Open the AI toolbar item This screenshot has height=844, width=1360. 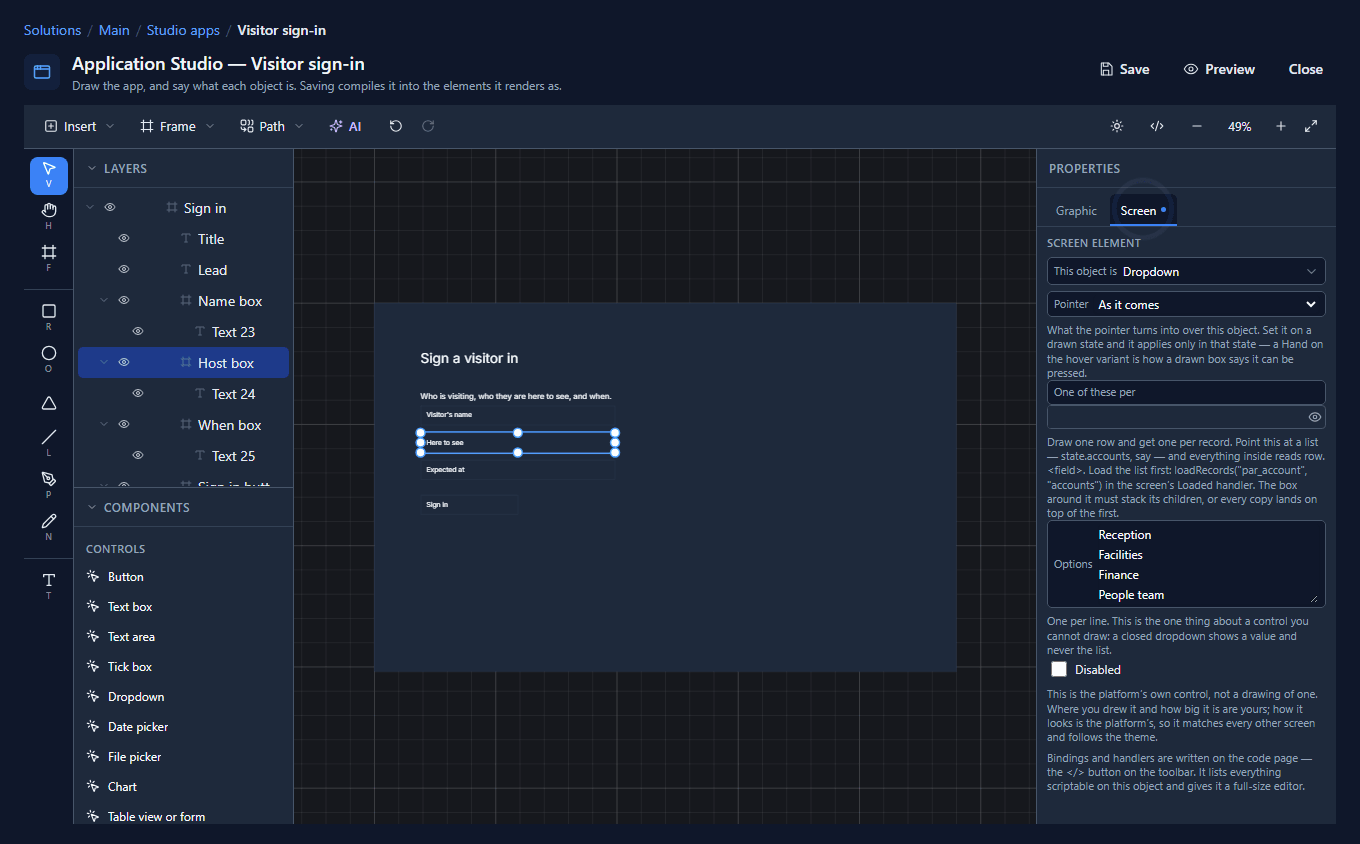click(345, 126)
